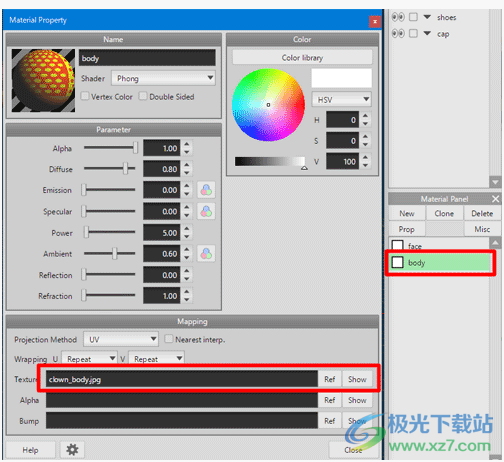Tick the Nearest interp. checkbox
The height and width of the screenshot is (462, 504).
point(169,339)
